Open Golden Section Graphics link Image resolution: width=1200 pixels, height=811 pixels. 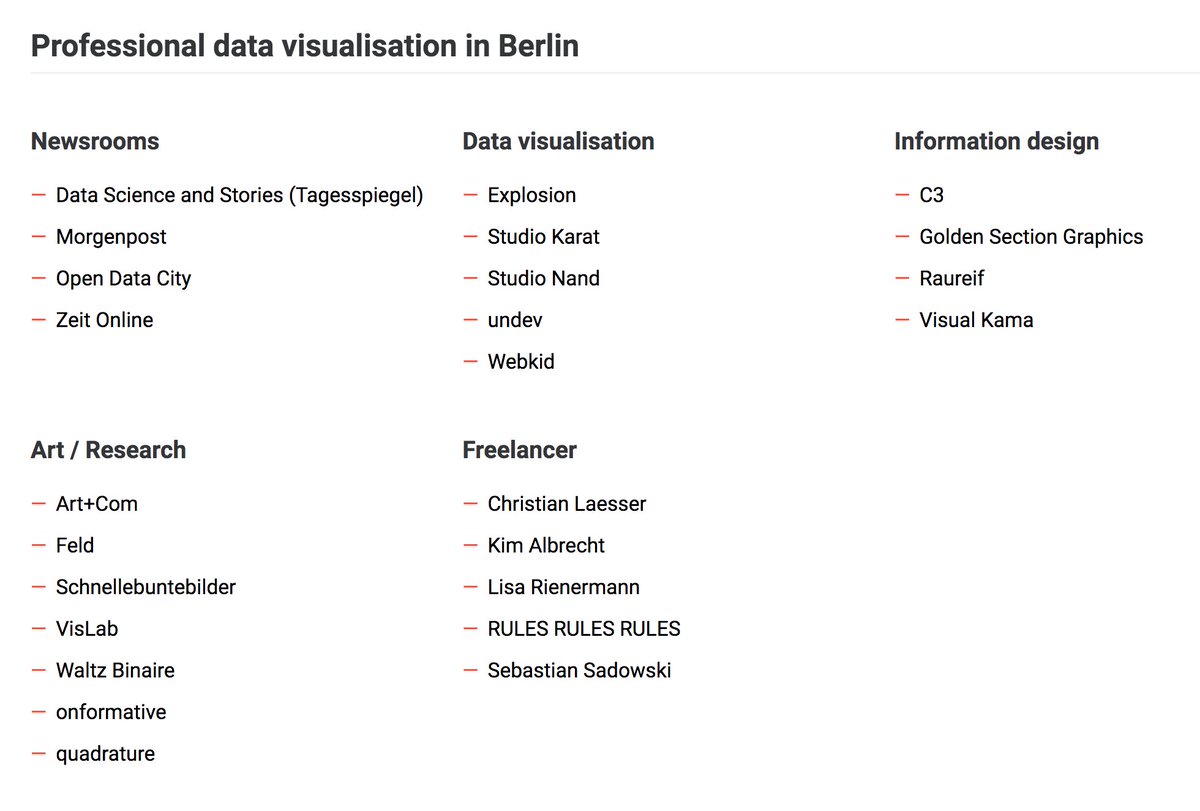(1031, 237)
